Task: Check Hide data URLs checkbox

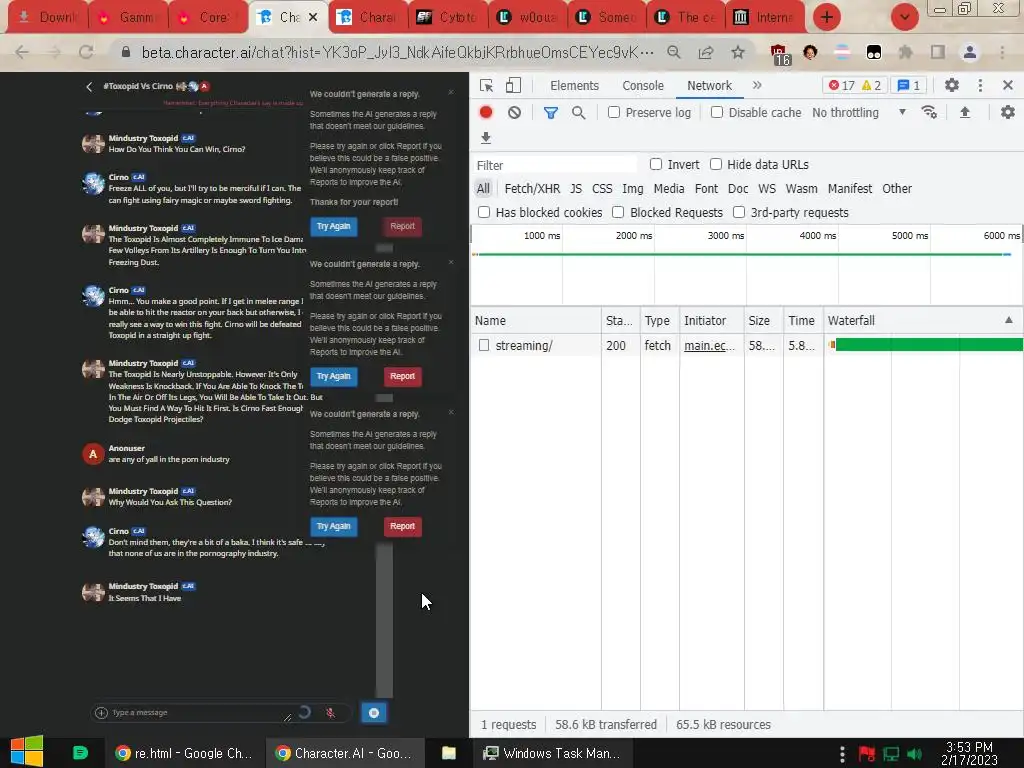Action: pyautogui.click(x=716, y=164)
